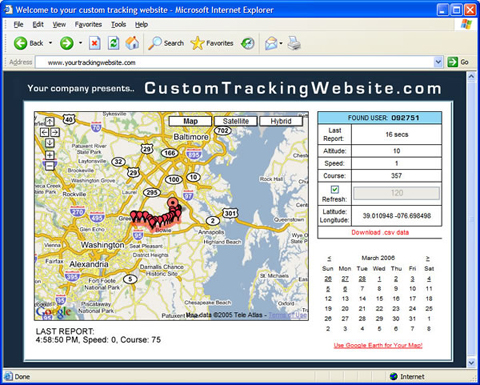Select March 6 in the calendar
Image resolution: width=480 pixels, height=385 pixels.
[345, 289]
